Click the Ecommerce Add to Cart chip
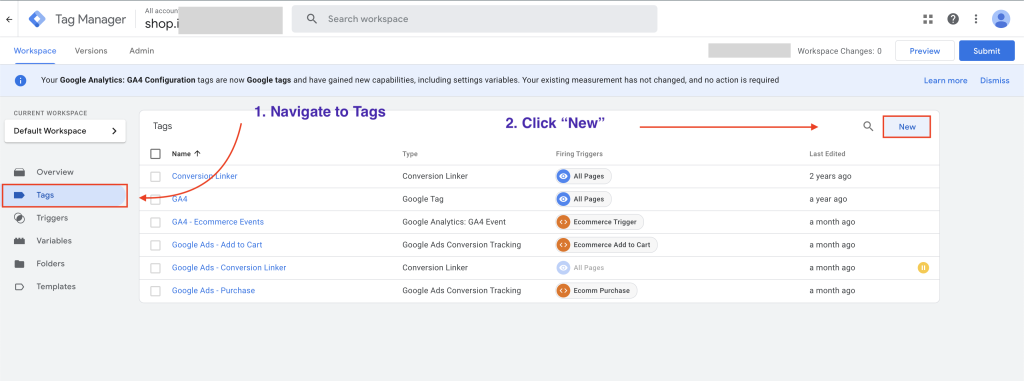This screenshot has width=1024, height=381. click(606, 244)
